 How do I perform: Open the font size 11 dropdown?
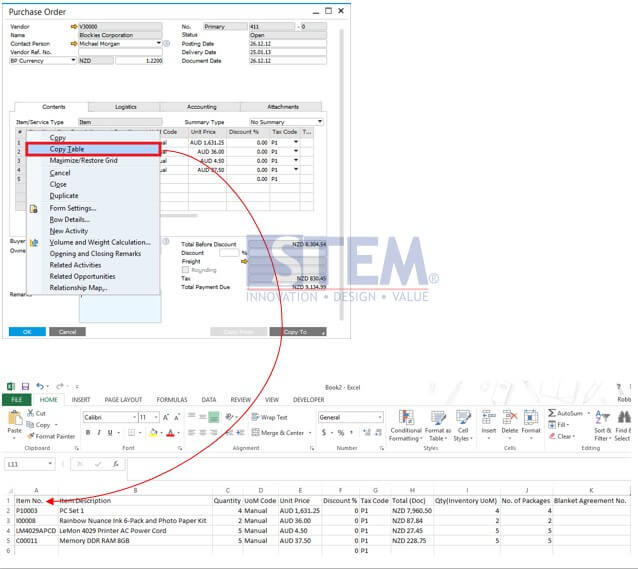click(156, 417)
